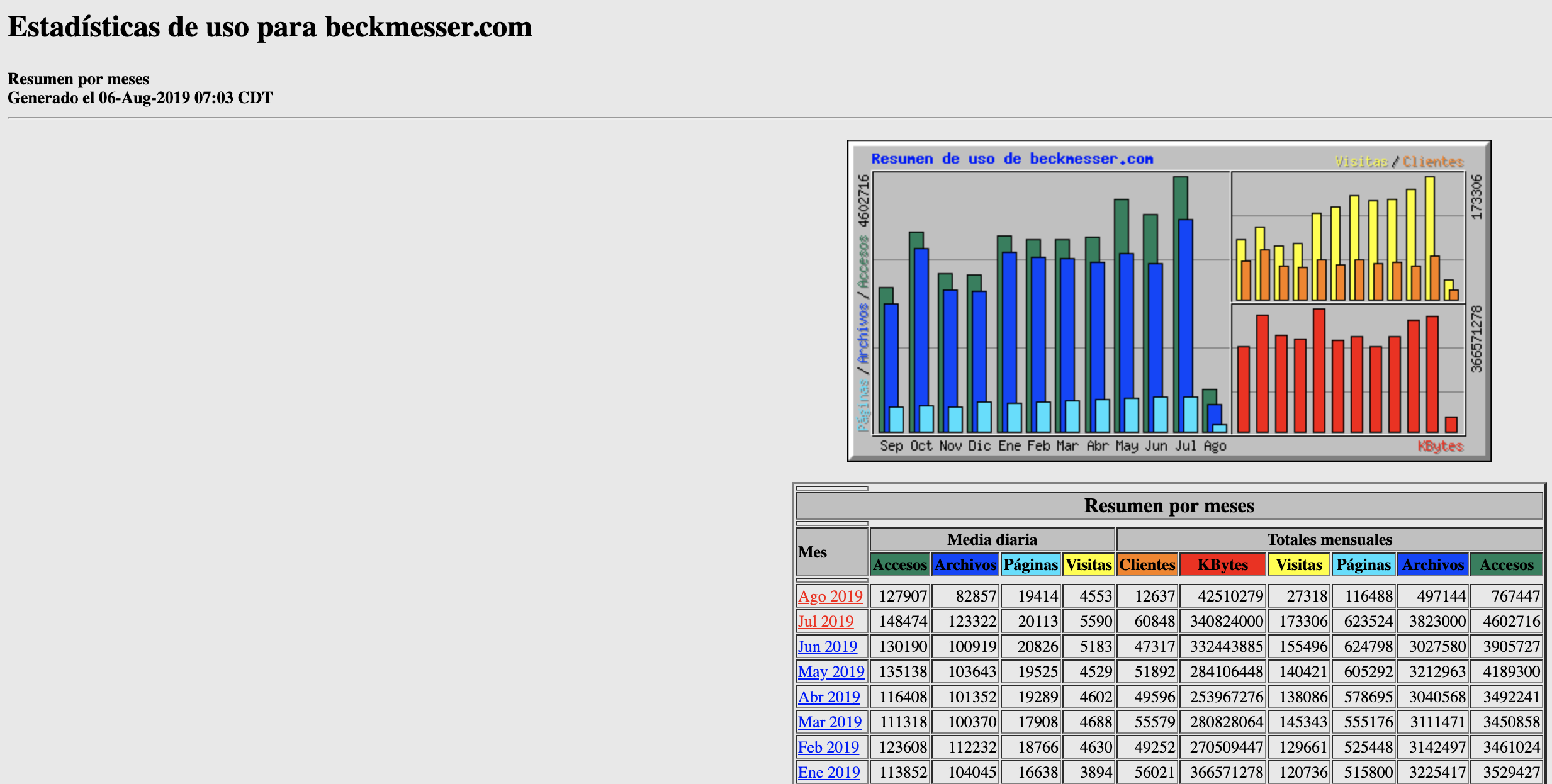
Task: Click the Resumen por meses table title
Action: tap(1169, 506)
